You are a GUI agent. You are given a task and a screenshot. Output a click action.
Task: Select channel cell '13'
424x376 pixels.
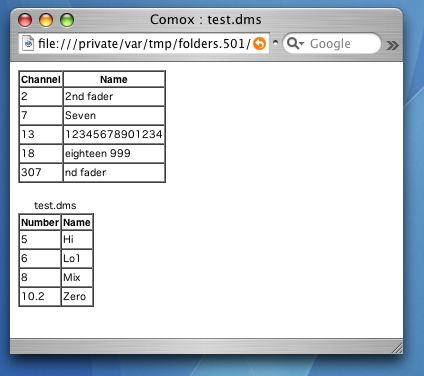coord(41,135)
